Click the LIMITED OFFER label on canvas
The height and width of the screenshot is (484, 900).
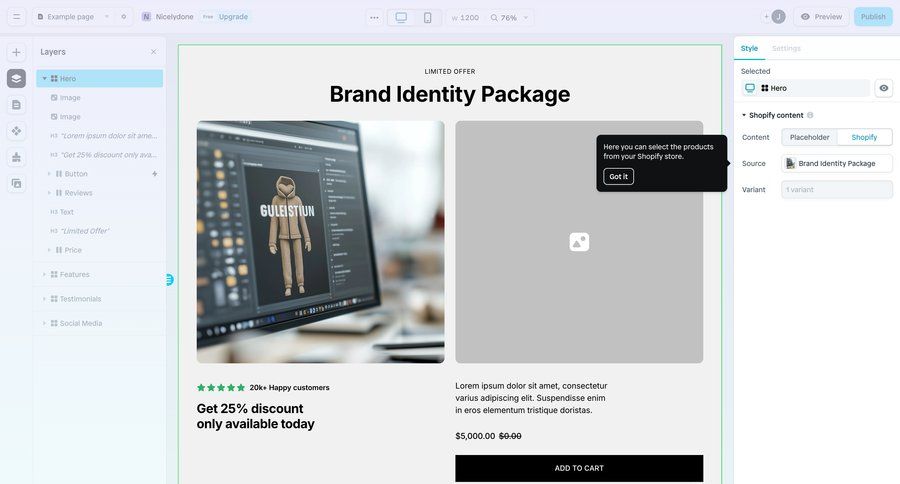pyautogui.click(x=450, y=71)
